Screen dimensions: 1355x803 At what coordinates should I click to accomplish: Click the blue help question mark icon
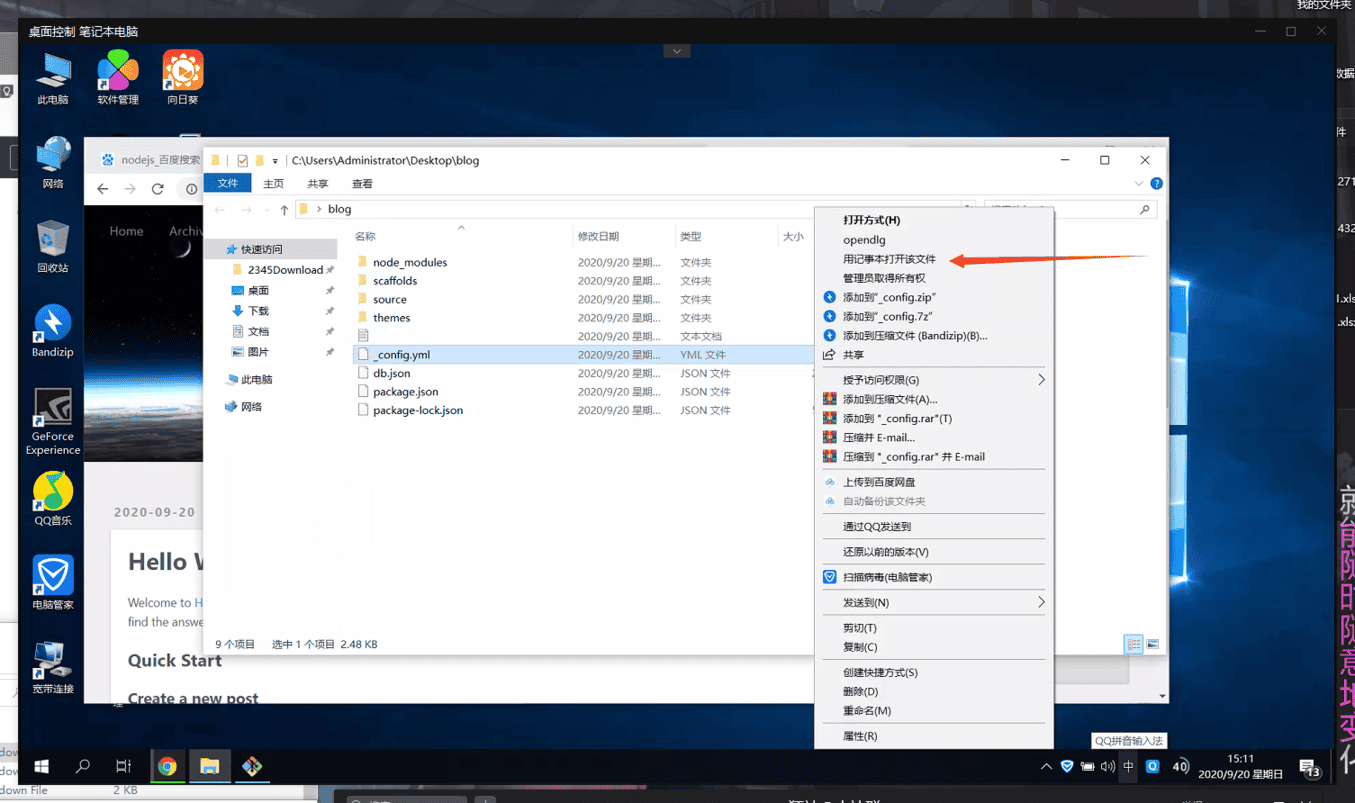pos(1156,184)
